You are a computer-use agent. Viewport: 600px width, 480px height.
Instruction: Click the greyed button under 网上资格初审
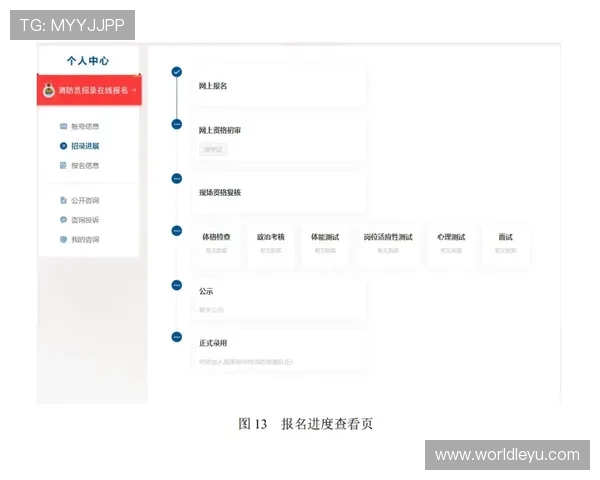[213, 149]
